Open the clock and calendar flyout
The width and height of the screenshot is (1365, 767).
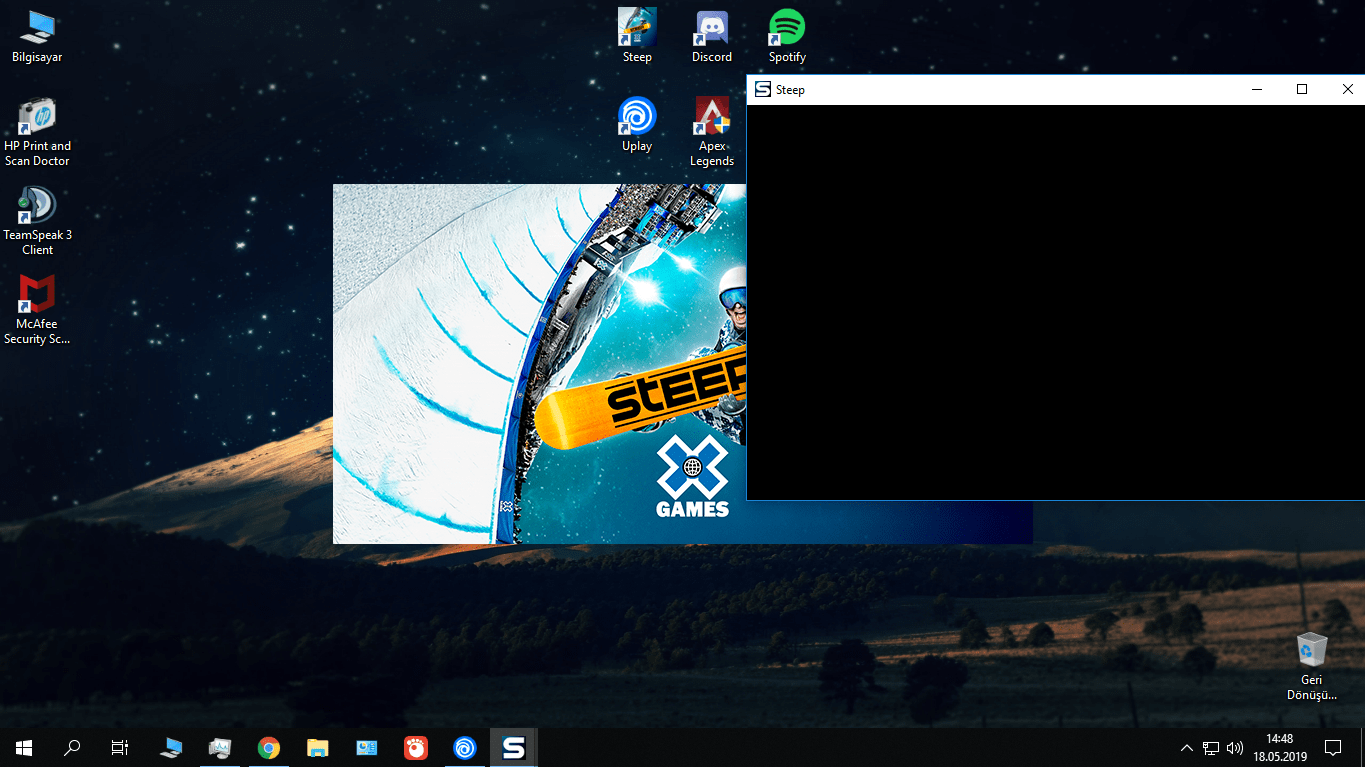1280,747
